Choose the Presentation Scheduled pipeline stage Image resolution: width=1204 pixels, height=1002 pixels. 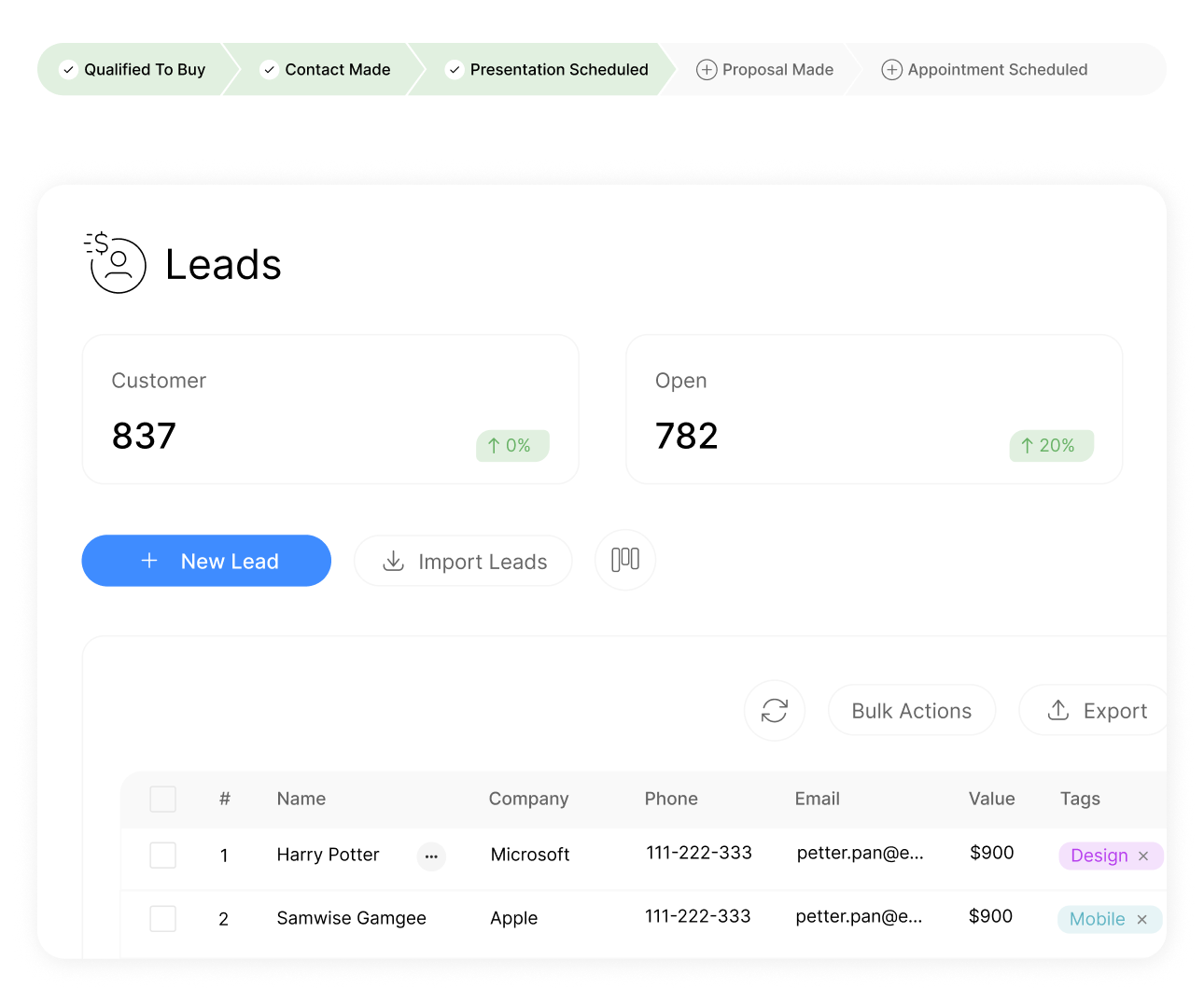[x=546, y=70]
